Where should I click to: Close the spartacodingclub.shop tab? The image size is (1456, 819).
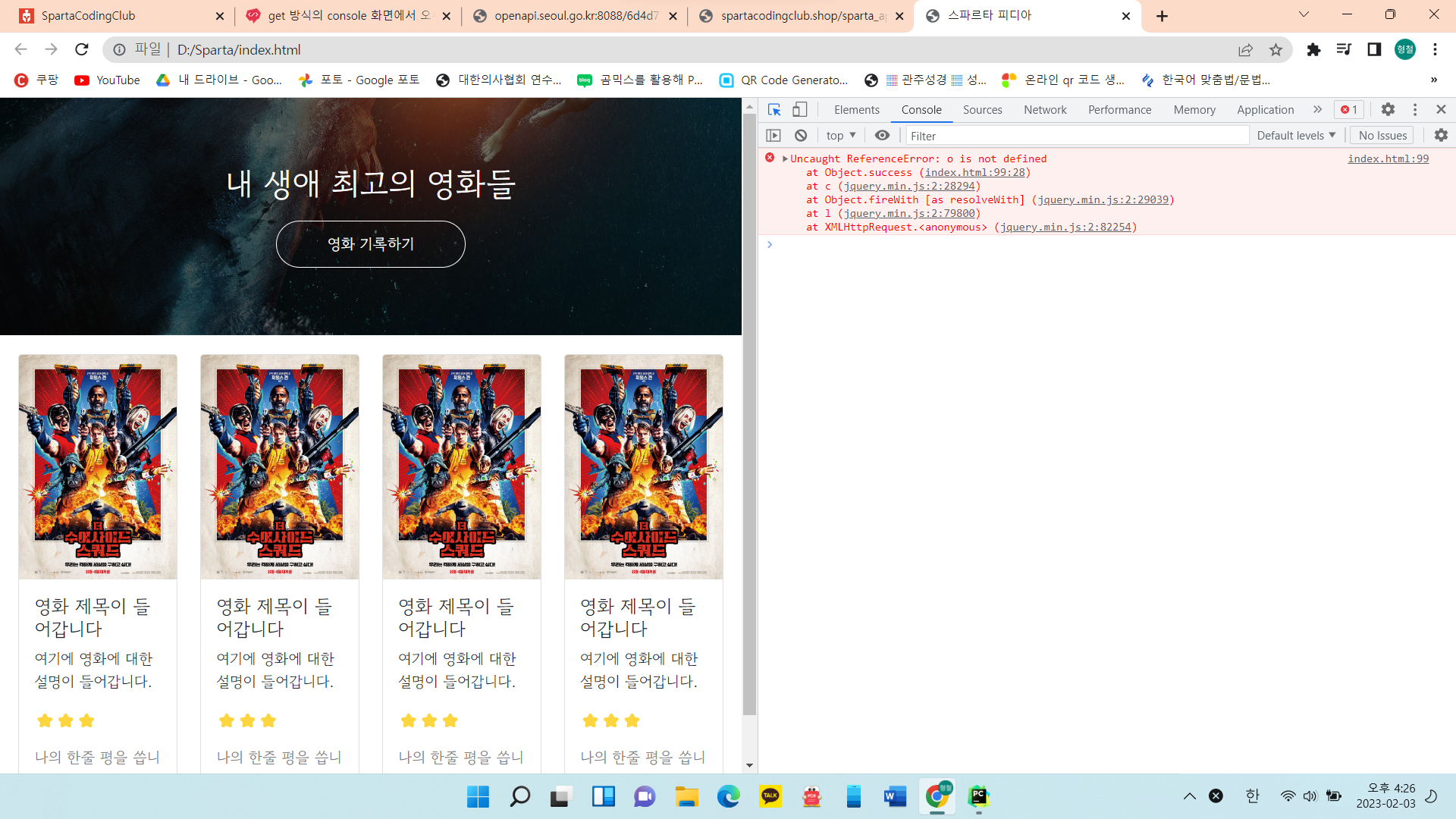pyautogui.click(x=899, y=16)
